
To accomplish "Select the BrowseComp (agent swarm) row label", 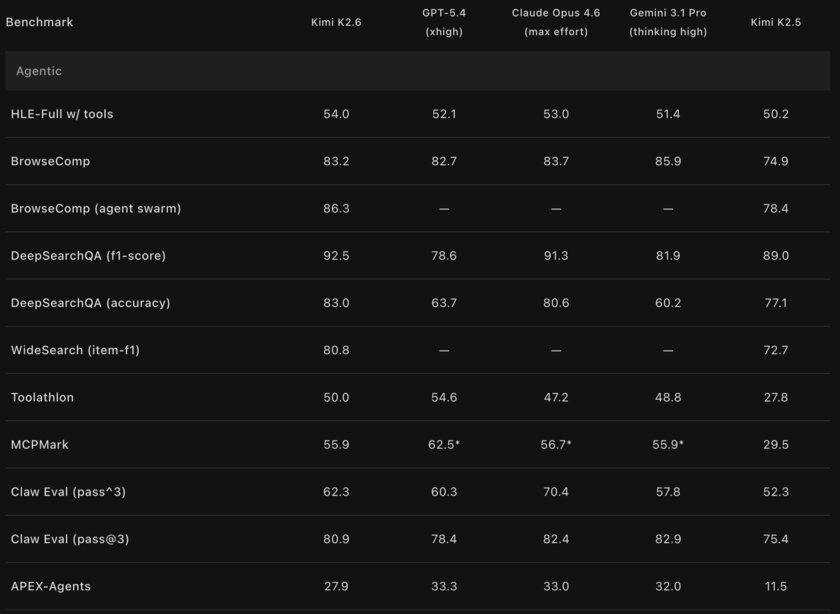I will pyautogui.click(x=96, y=208).
